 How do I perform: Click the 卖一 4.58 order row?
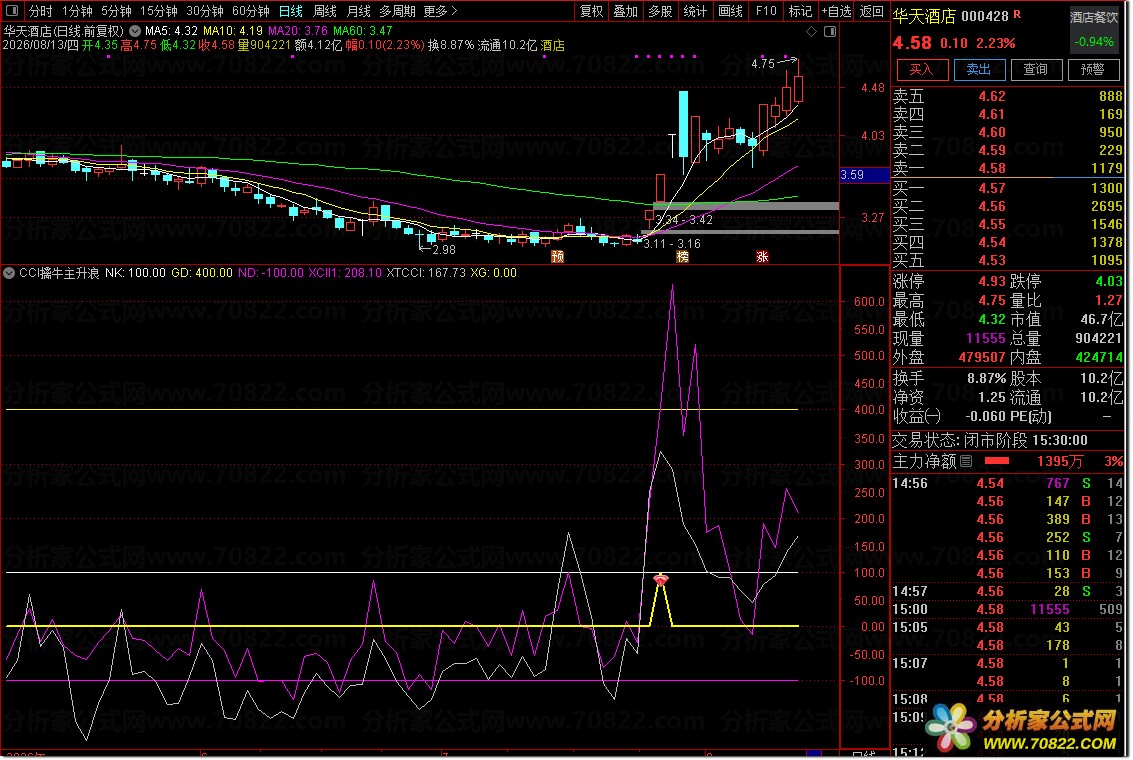pyautogui.click(x=1007, y=168)
